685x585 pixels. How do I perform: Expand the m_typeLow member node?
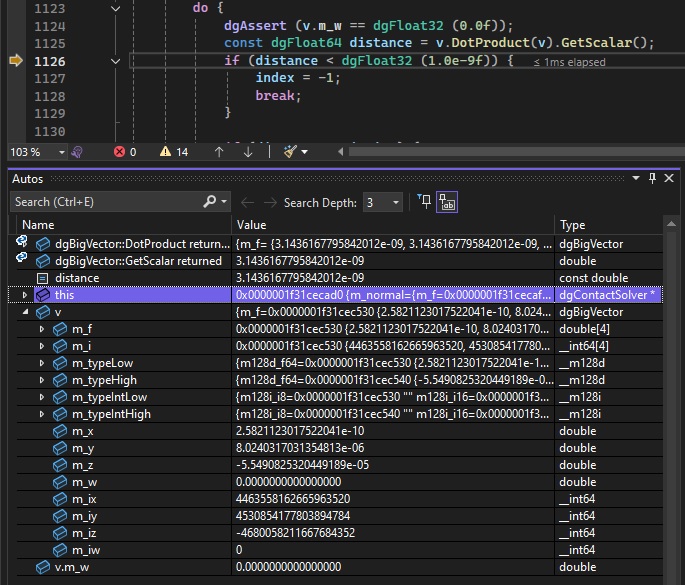tap(41, 363)
